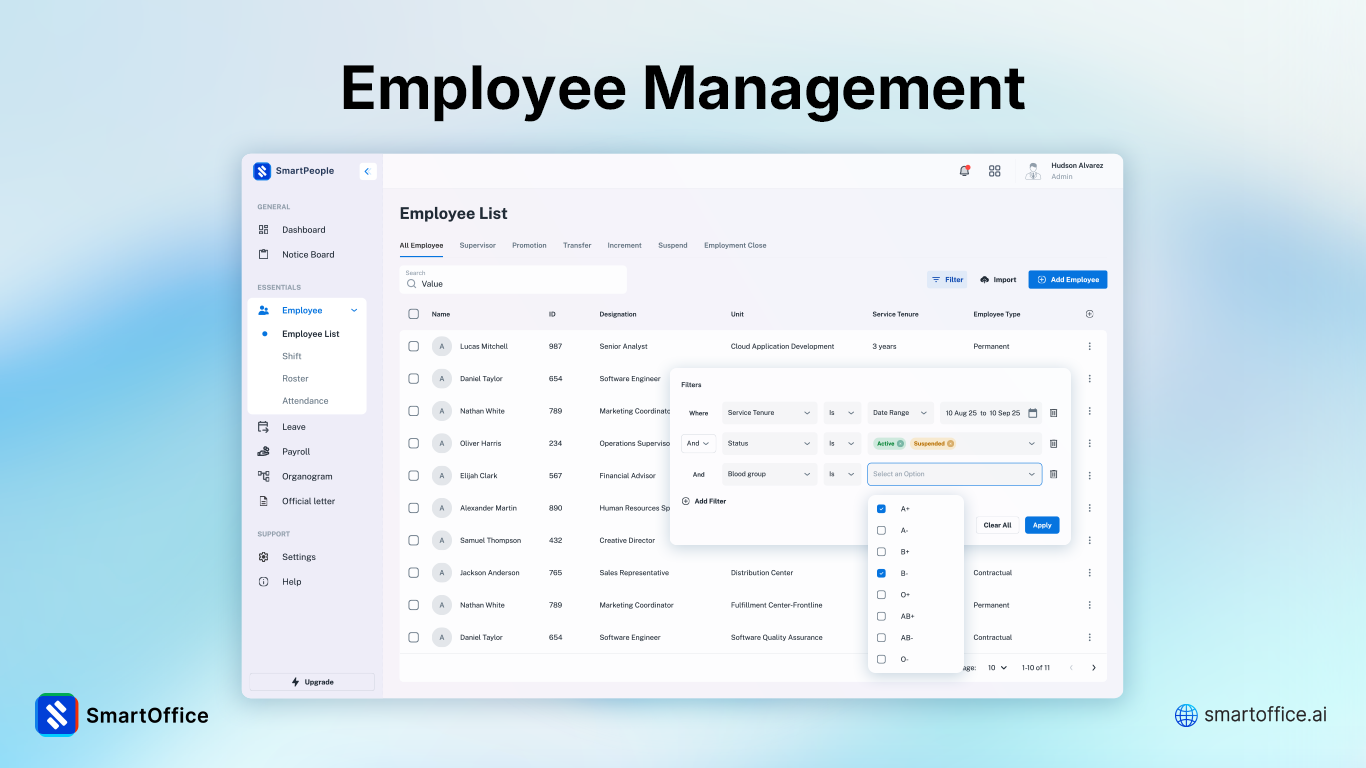Apply the configured filters
Screen dimensions: 1366x768
tap(1041, 524)
